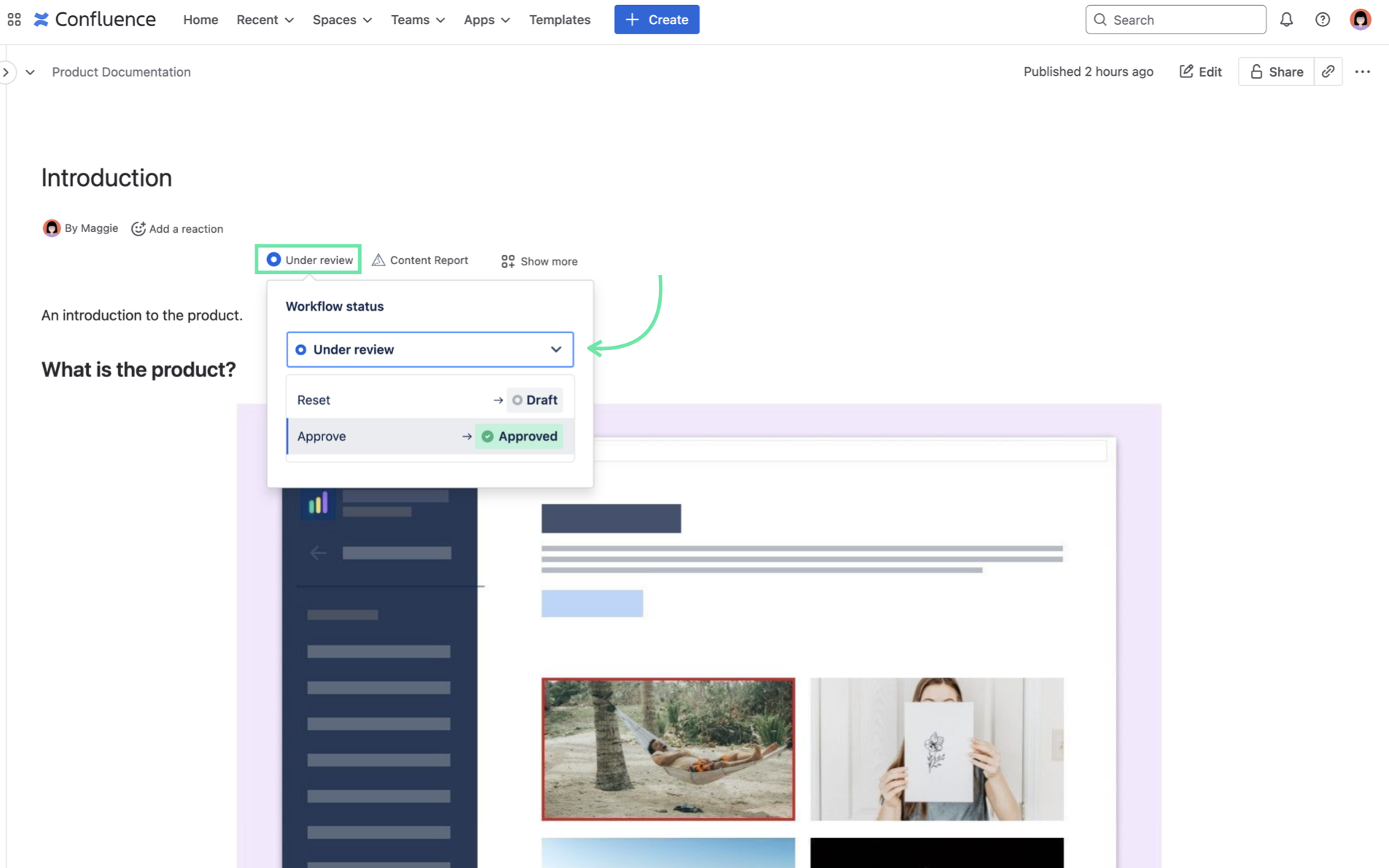This screenshot has height=868, width=1389.
Task: Click into the Search field
Action: pos(1175,20)
